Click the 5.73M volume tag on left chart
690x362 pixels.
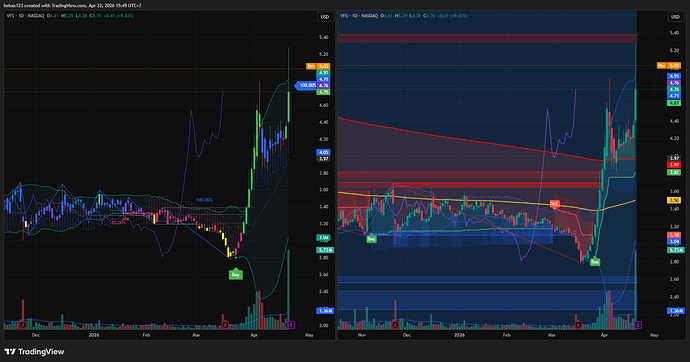pyautogui.click(x=325, y=250)
